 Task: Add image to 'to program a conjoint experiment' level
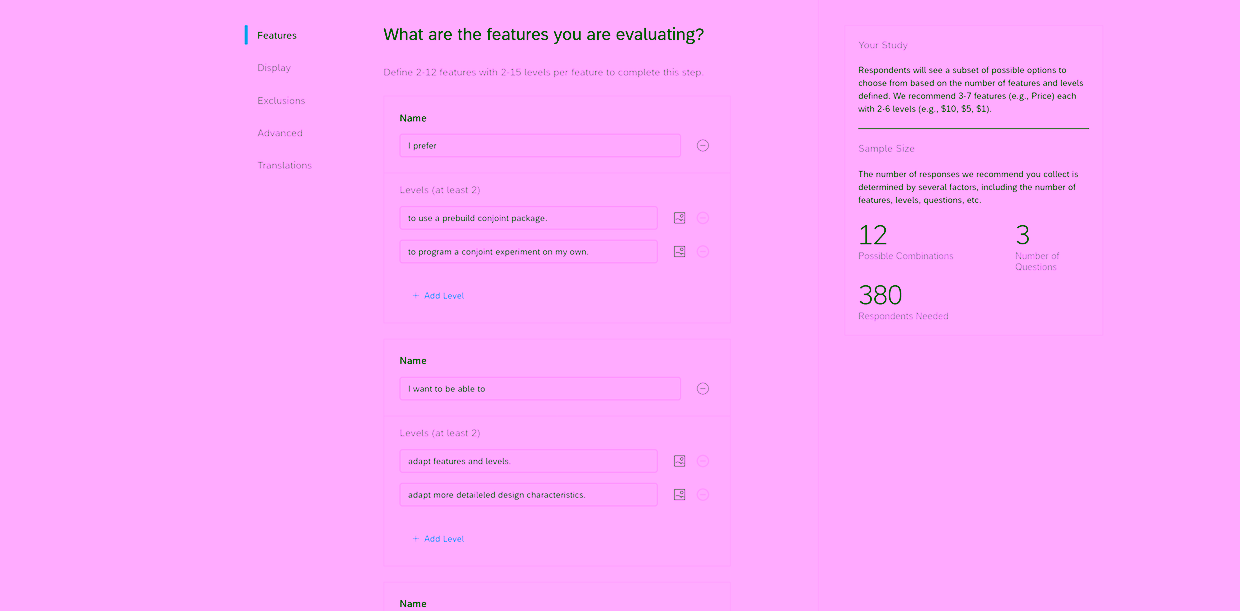point(680,252)
